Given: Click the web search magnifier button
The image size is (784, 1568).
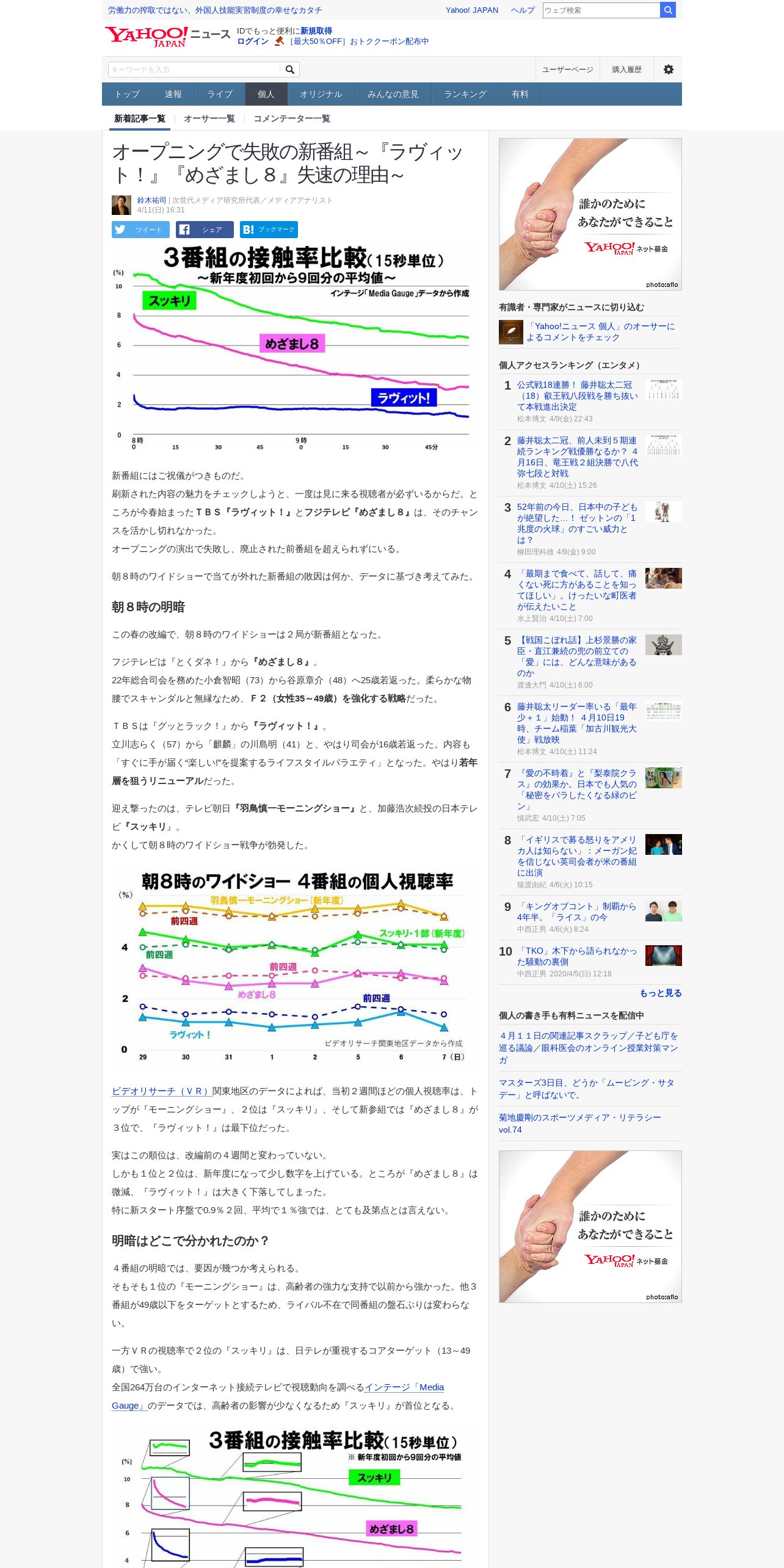Looking at the screenshot, I should [668, 10].
